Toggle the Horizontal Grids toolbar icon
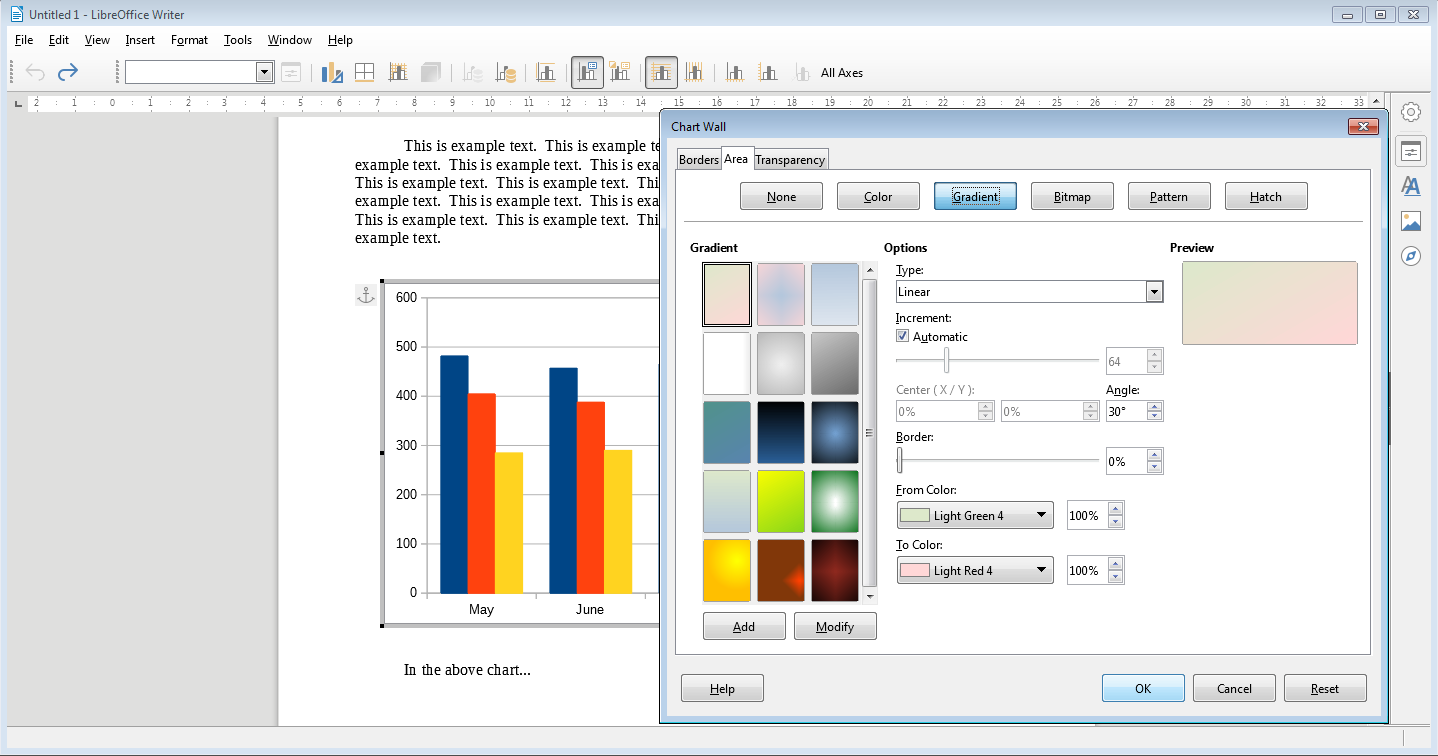The image size is (1438, 756). [x=661, y=72]
